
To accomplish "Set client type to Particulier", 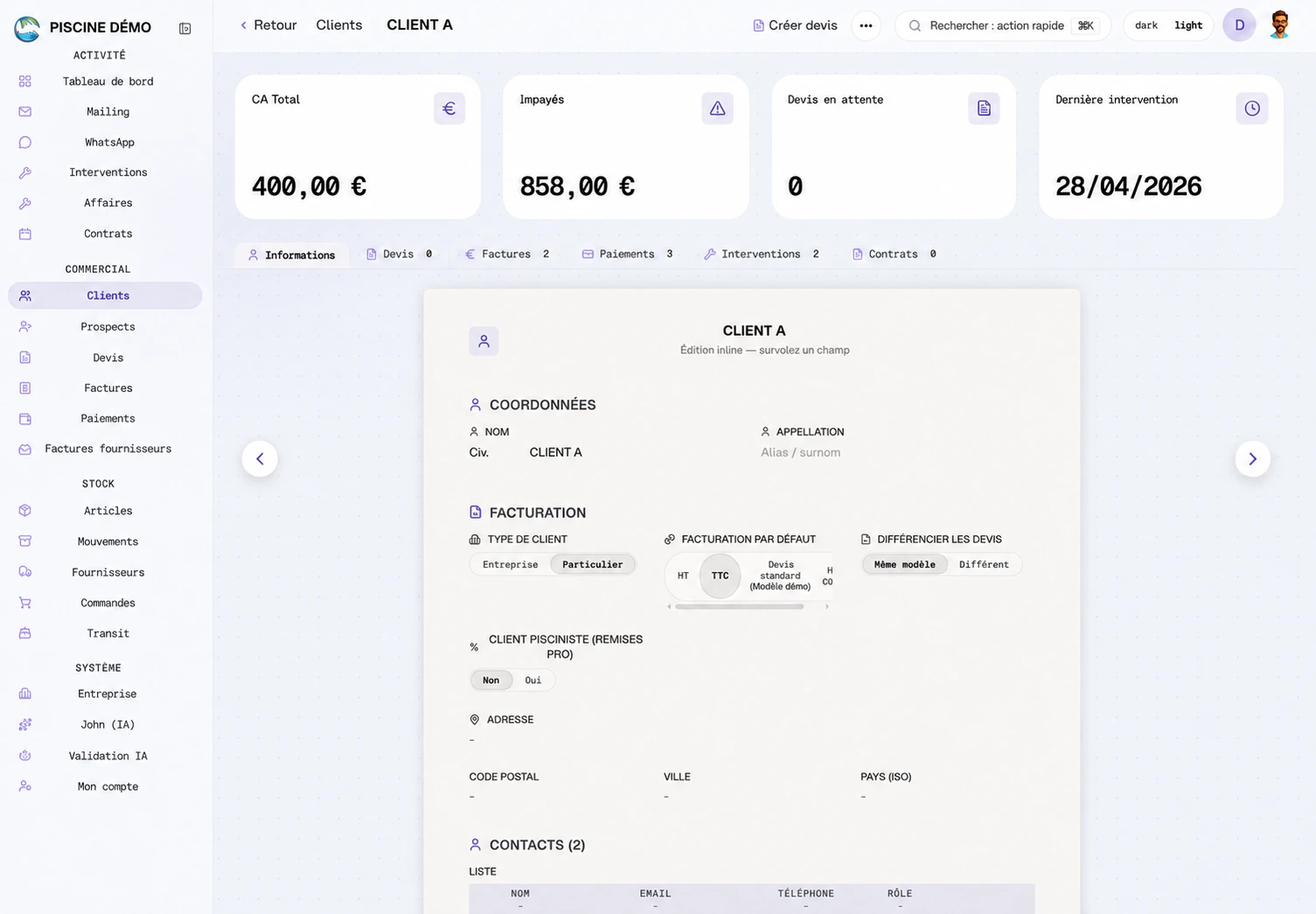I will click(x=593, y=565).
